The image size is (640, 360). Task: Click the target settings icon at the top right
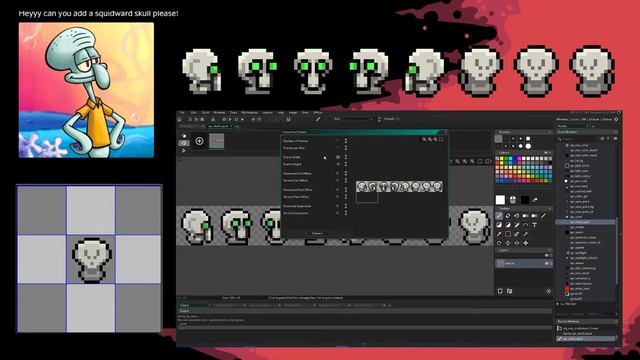point(616,119)
